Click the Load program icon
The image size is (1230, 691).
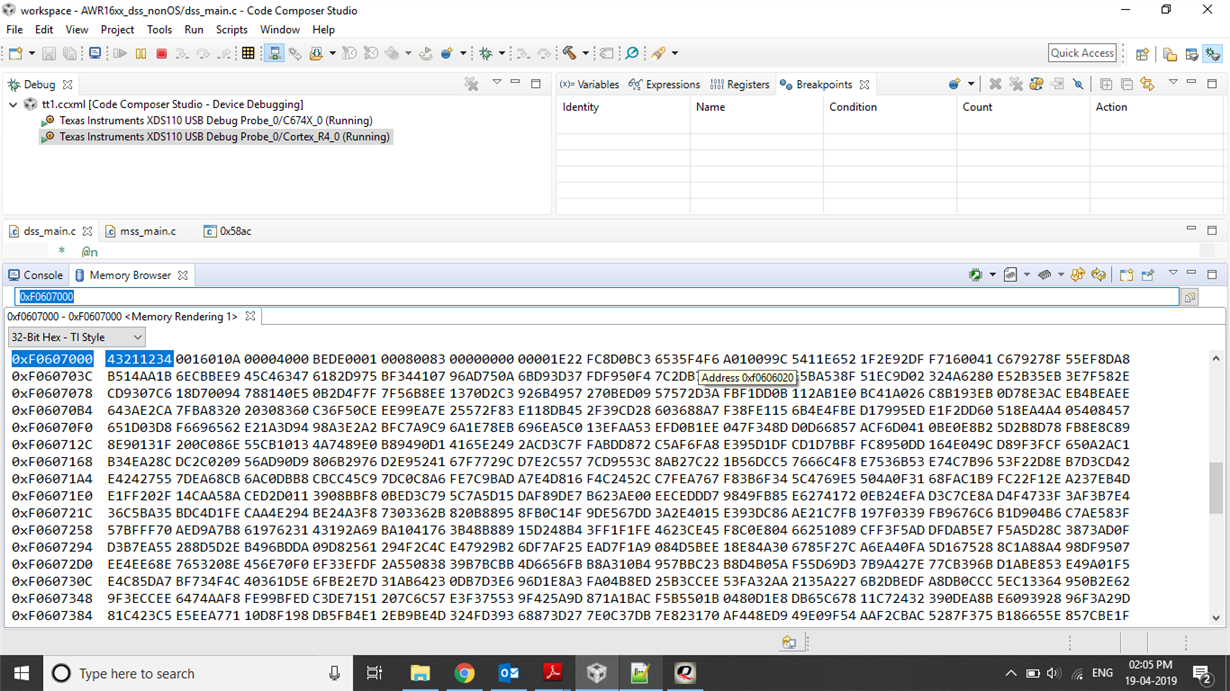tap(316, 53)
